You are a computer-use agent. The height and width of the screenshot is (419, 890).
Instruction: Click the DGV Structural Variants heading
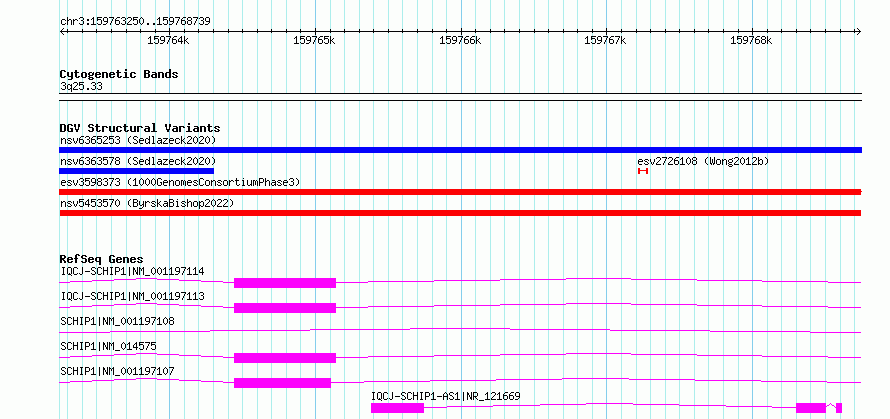140,128
